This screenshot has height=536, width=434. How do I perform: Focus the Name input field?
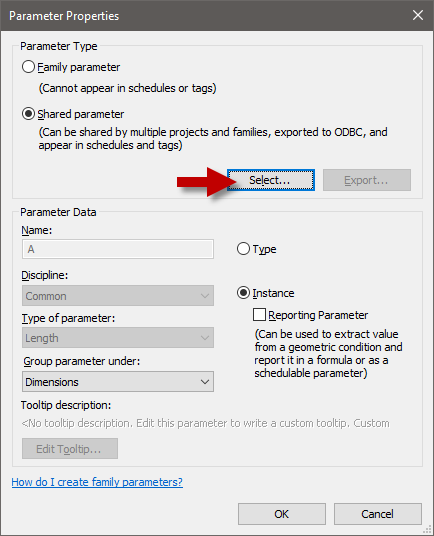(x=118, y=249)
